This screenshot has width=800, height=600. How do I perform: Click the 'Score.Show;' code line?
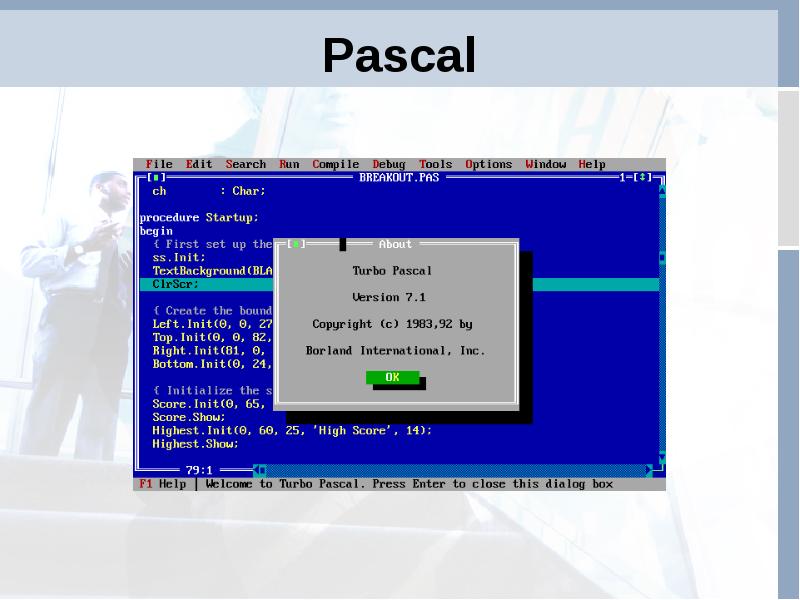(x=189, y=417)
